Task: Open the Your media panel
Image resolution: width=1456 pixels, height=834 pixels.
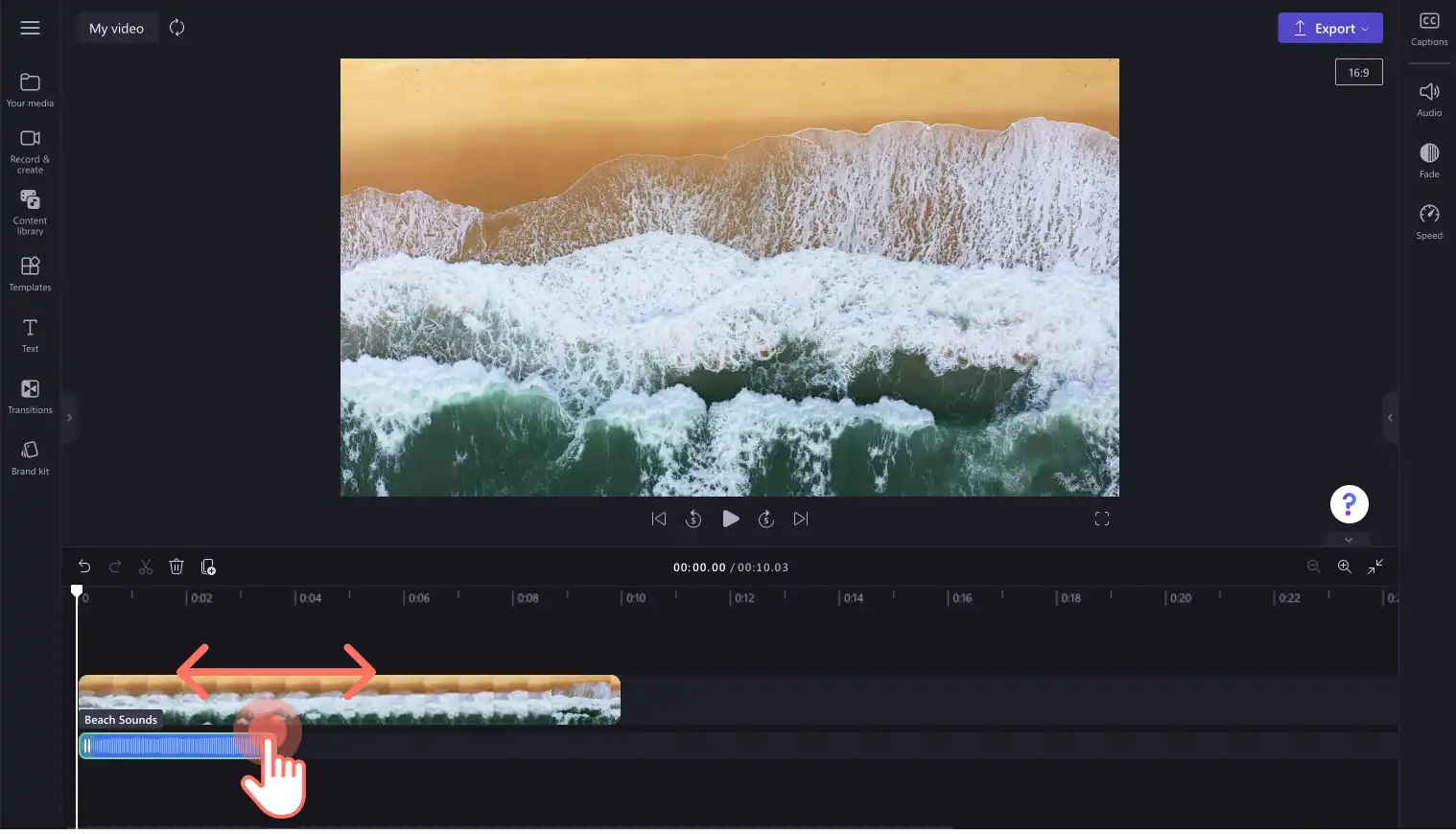Action: point(30,90)
